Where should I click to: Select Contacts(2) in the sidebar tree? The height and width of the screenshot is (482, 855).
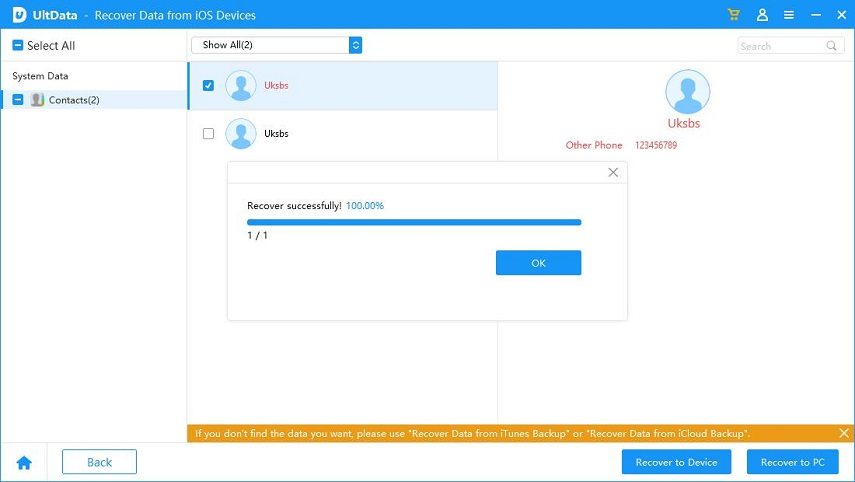click(x=73, y=100)
